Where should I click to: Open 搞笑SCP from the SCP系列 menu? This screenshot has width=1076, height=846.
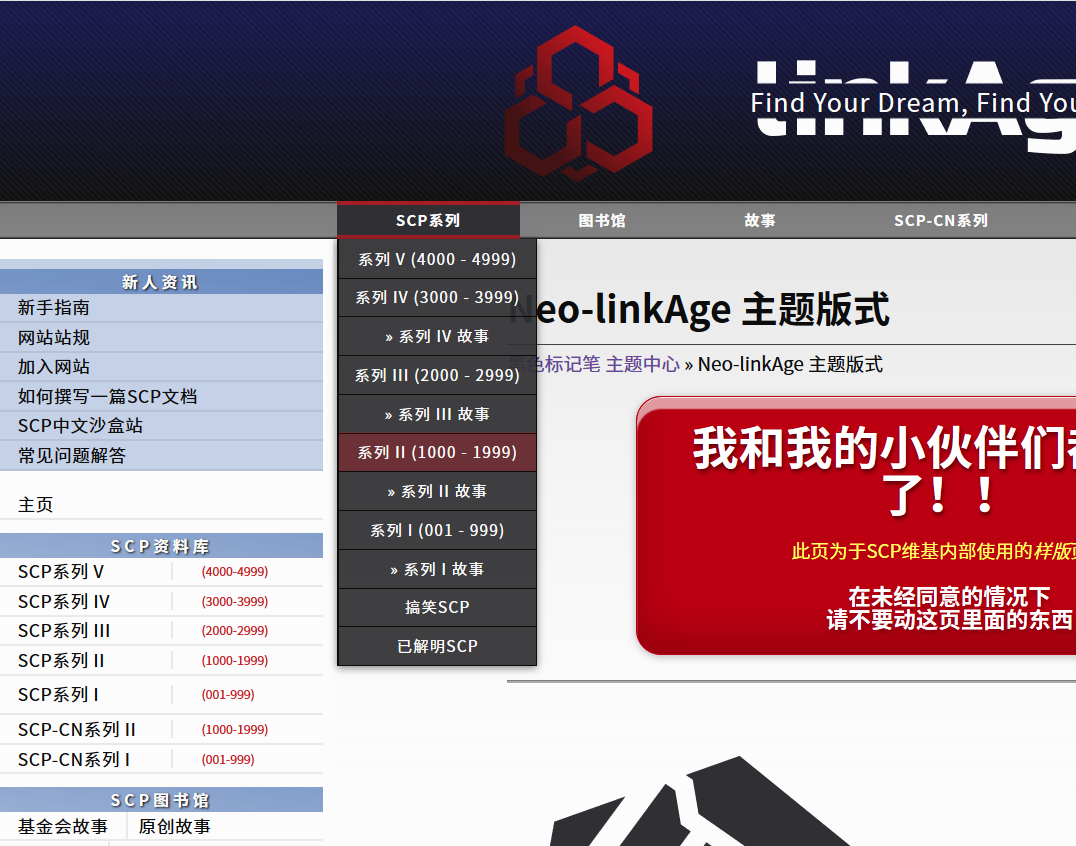pos(436,607)
